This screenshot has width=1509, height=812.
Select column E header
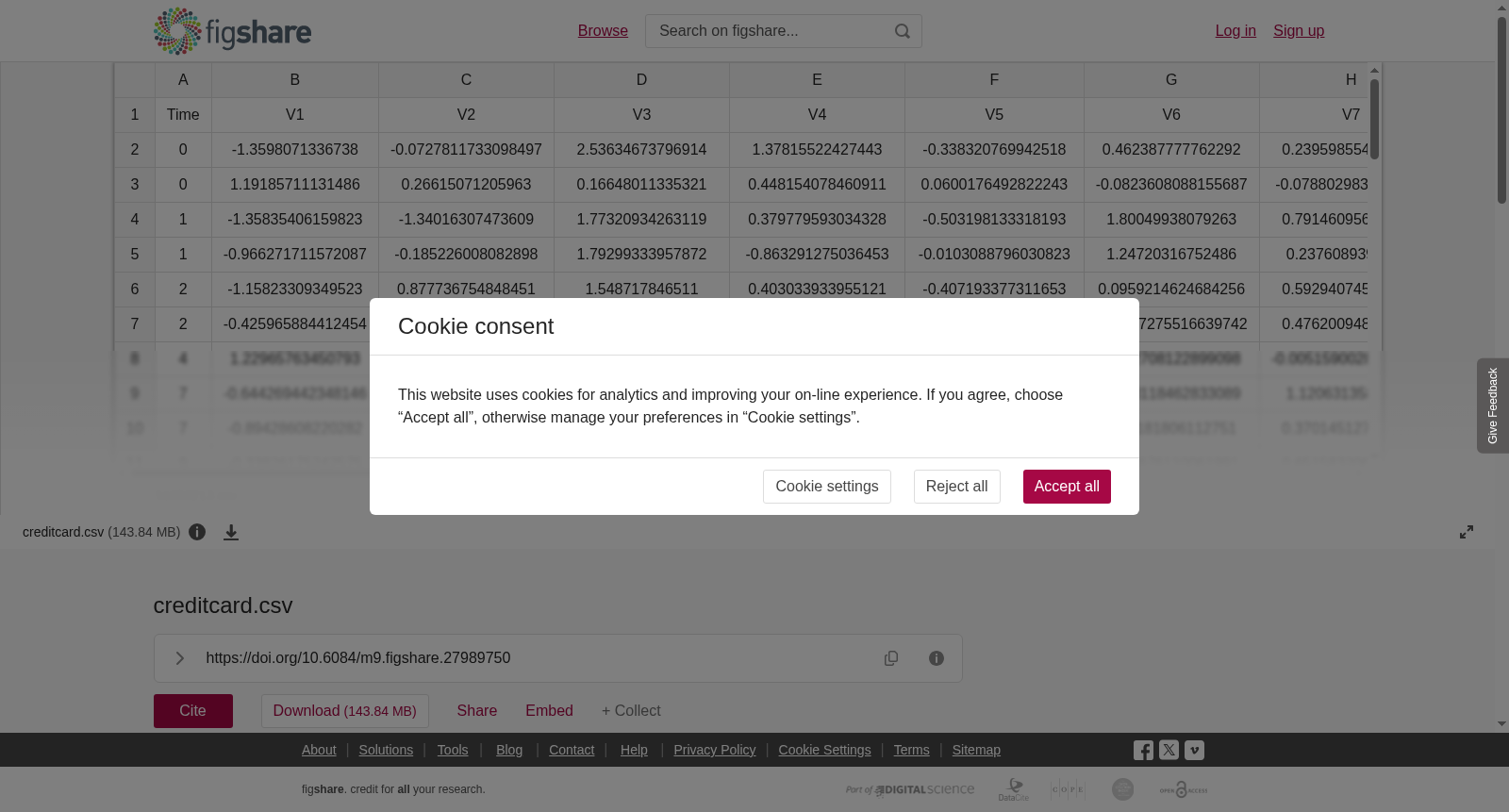coord(817,80)
